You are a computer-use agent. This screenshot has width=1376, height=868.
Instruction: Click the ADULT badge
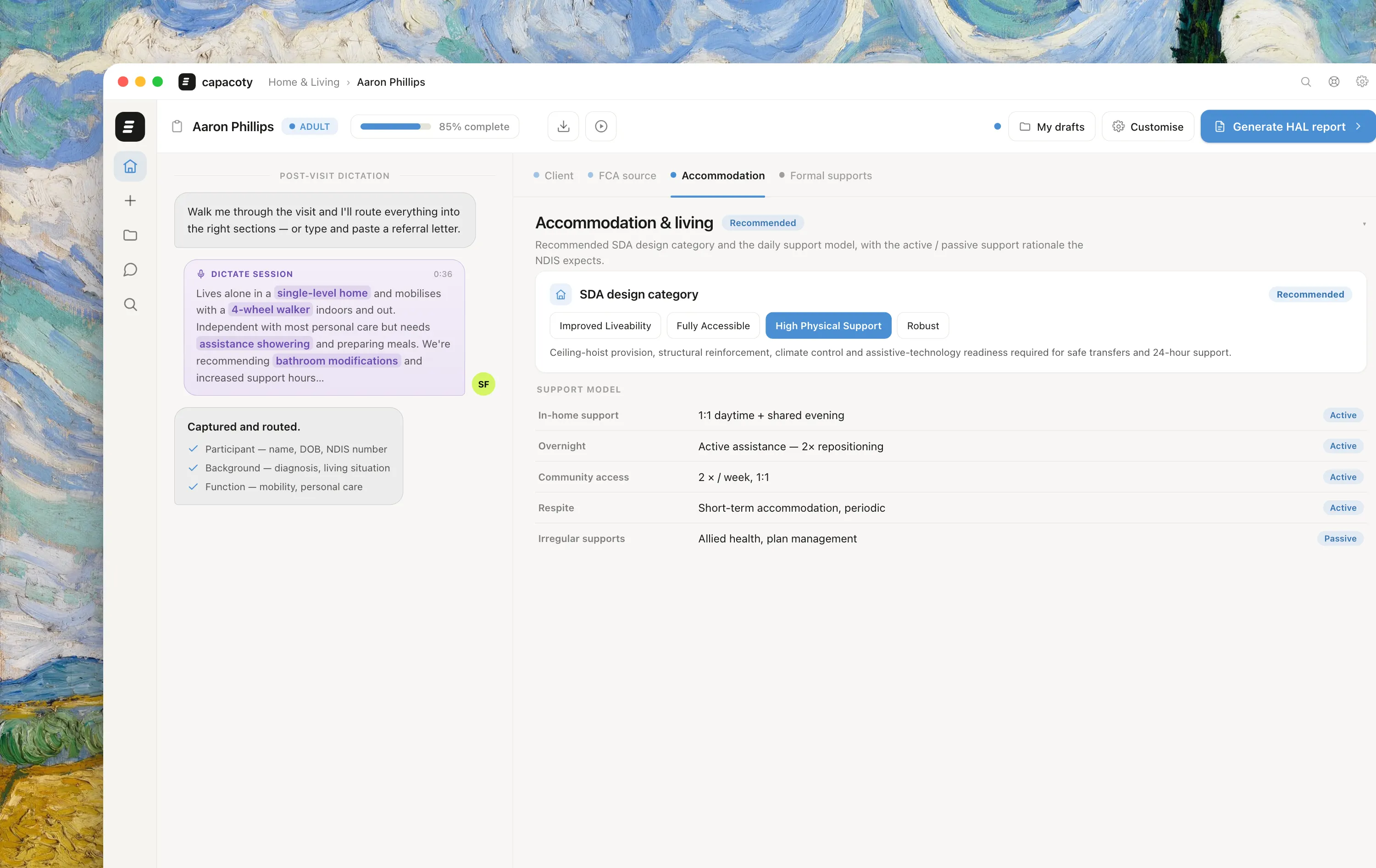point(310,126)
